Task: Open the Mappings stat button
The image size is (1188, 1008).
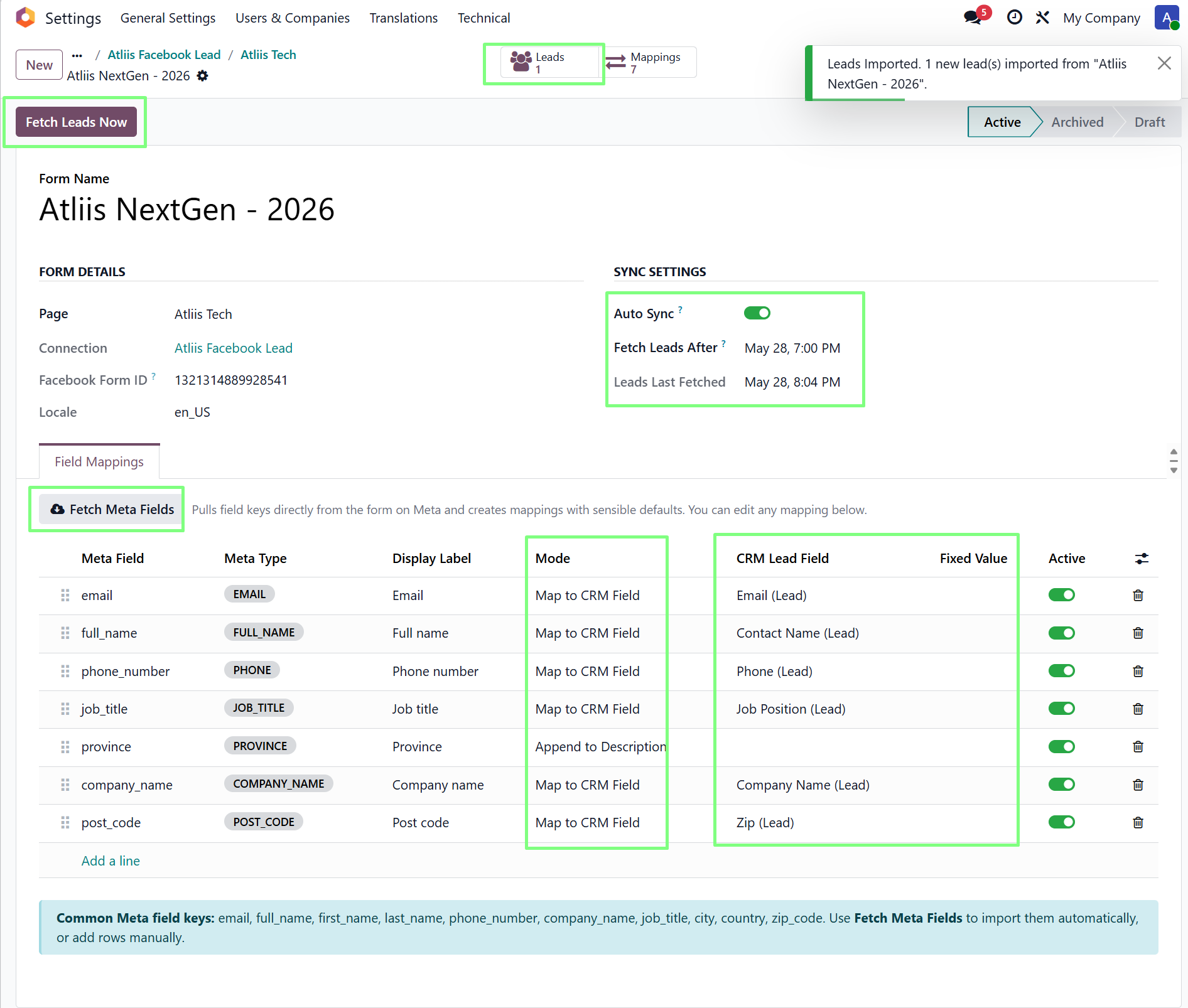Action: pyautogui.click(x=649, y=62)
